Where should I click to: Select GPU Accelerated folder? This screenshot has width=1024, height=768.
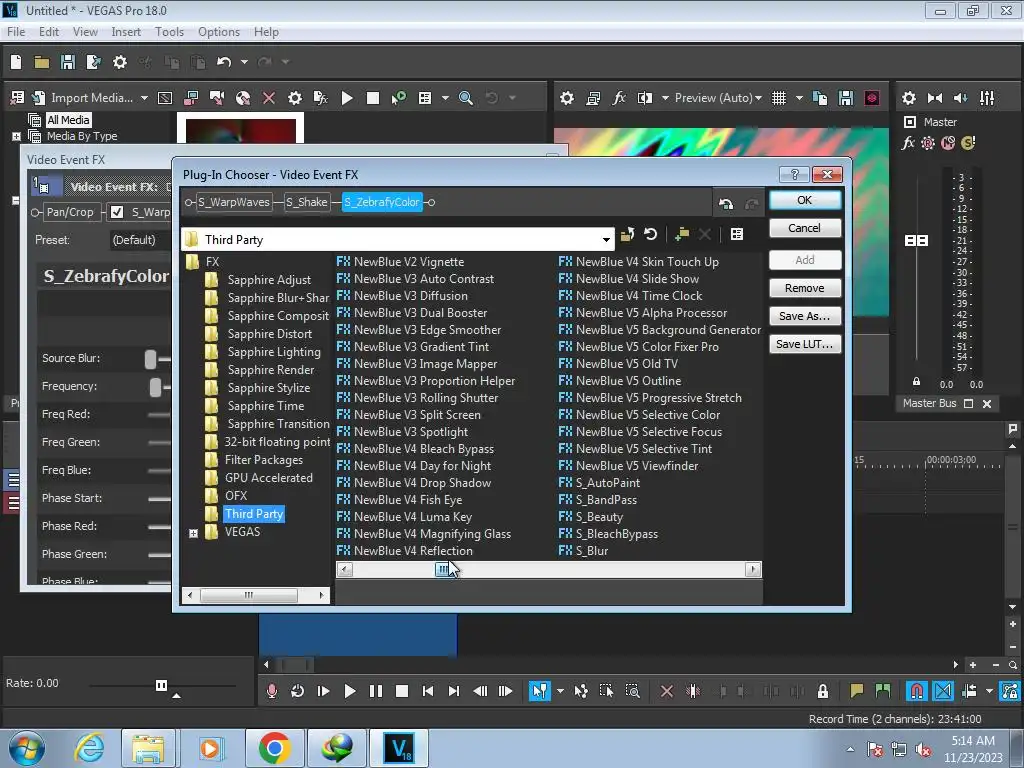click(x=268, y=478)
